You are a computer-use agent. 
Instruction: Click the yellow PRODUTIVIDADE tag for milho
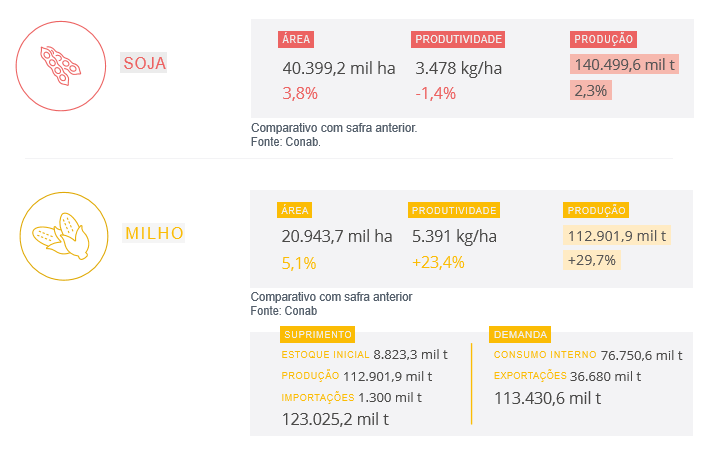click(x=454, y=210)
